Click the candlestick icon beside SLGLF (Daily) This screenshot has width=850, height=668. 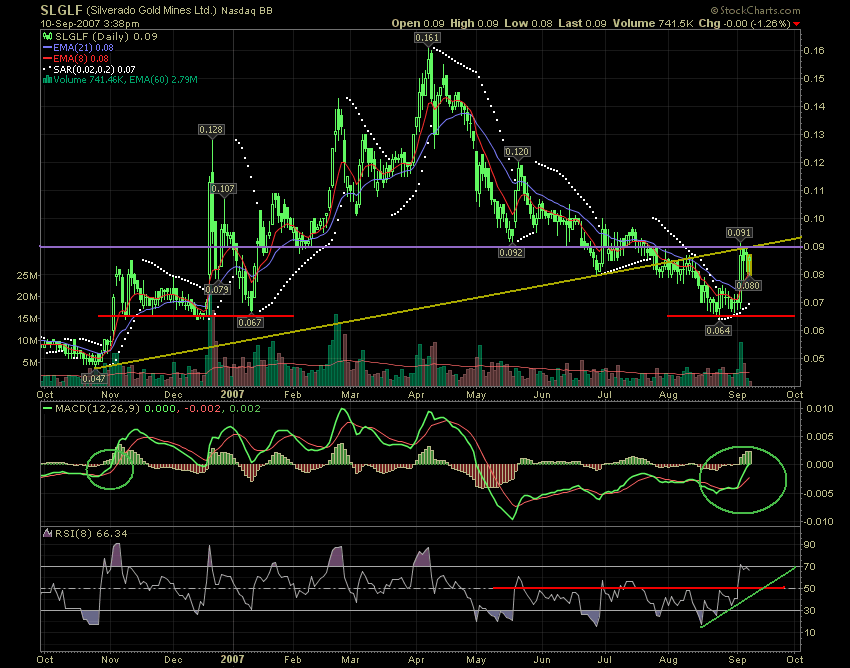(x=48, y=36)
